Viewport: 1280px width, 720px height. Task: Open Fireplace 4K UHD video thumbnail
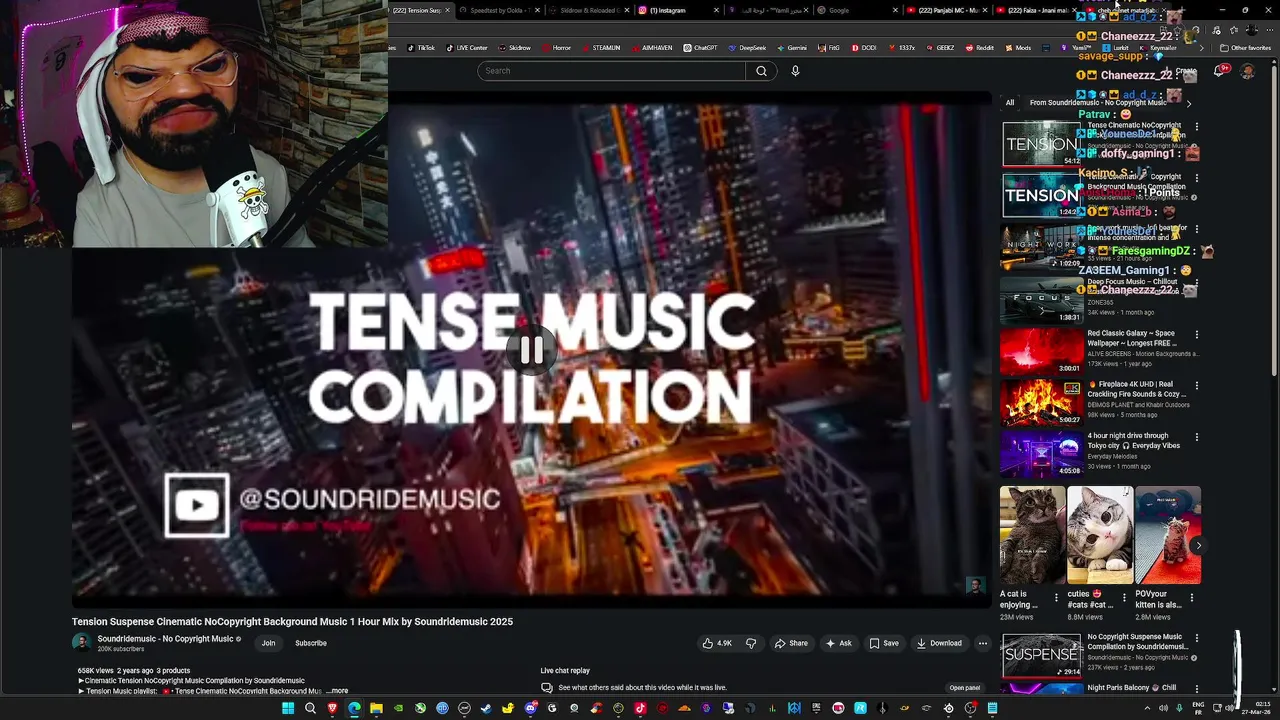(x=1041, y=402)
